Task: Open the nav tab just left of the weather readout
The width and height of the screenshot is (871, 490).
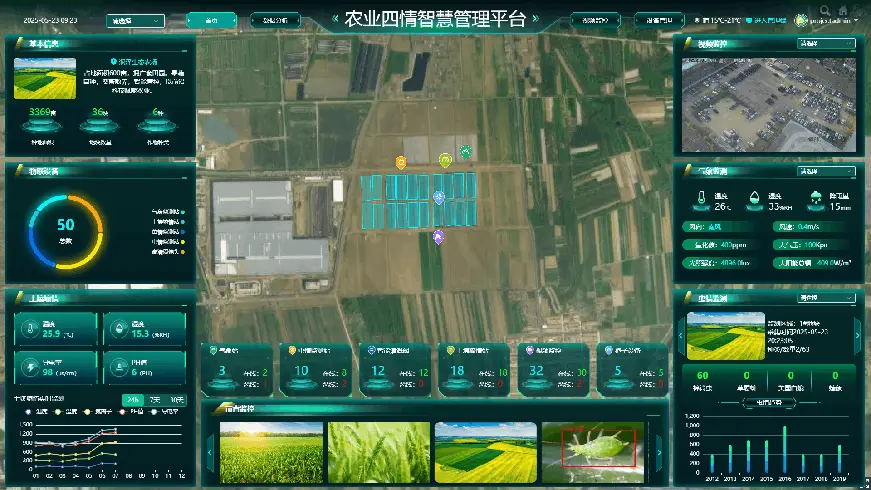Action: [x=659, y=21]
